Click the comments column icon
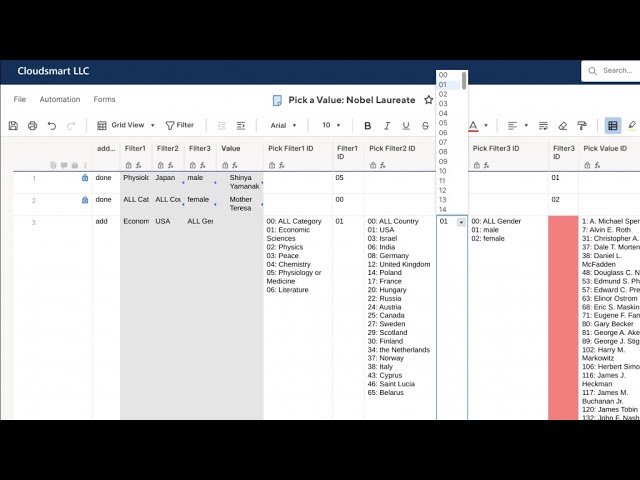This screenshot has height=480, width=640. tap(64, 165)
